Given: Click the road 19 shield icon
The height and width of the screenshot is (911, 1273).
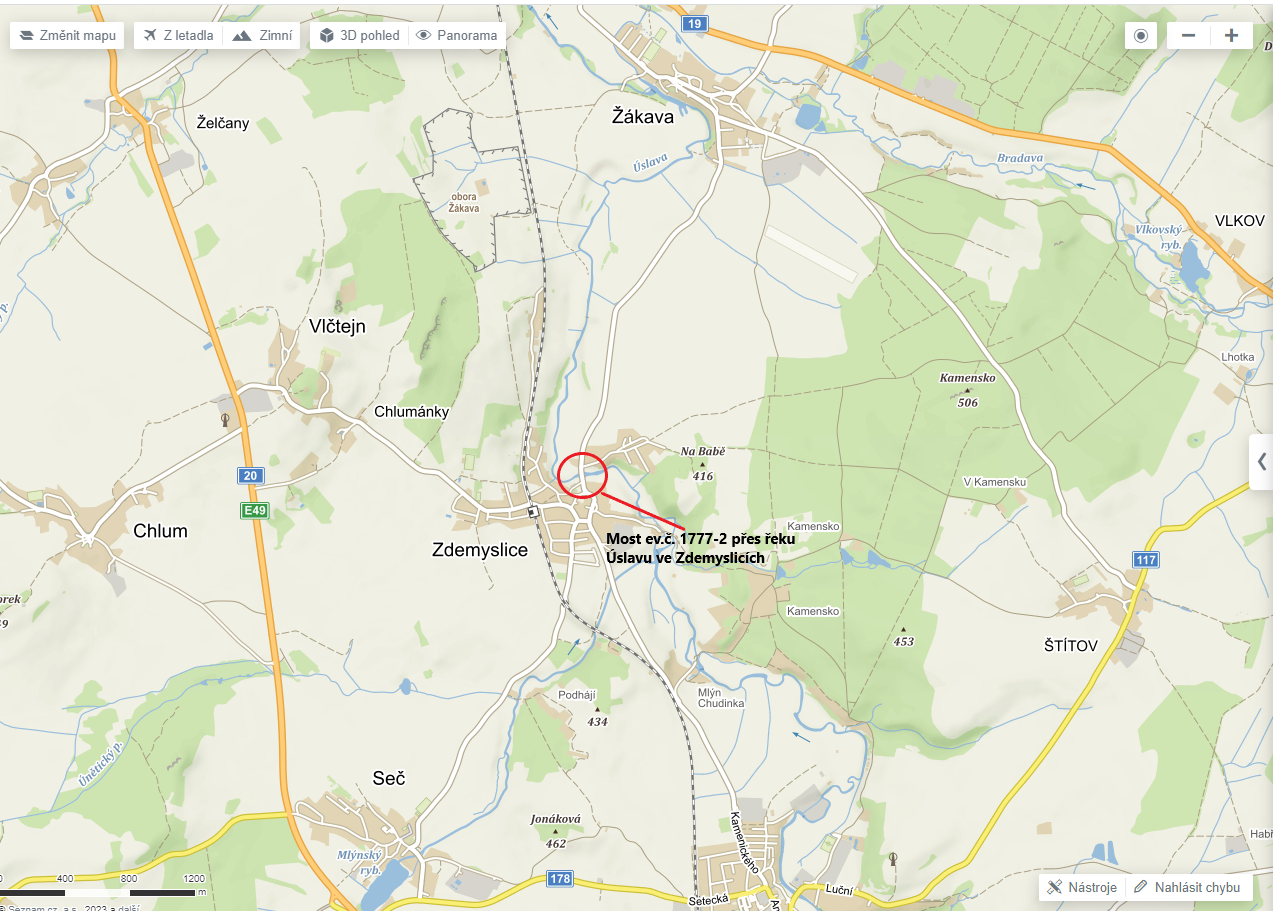Looking at the screenshot, I should (694, 22).
